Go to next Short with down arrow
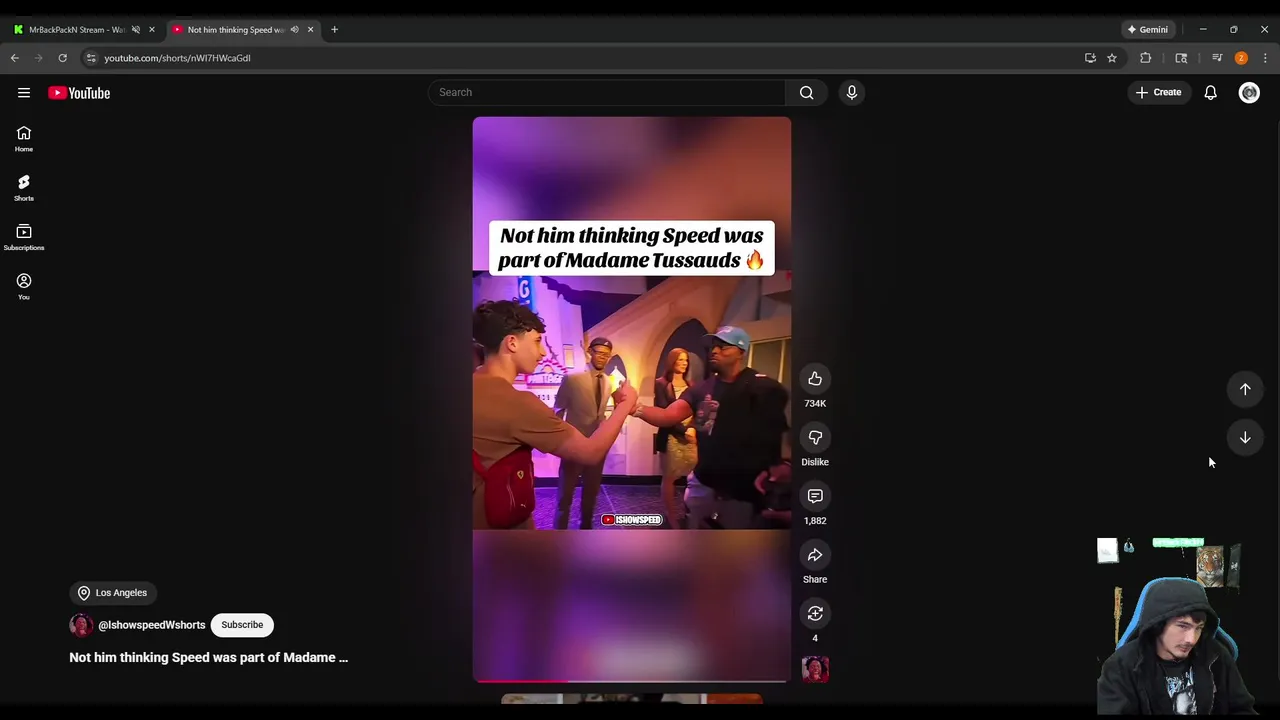Viewport: 1280px width, 720px height. [x=1245, y=437]
